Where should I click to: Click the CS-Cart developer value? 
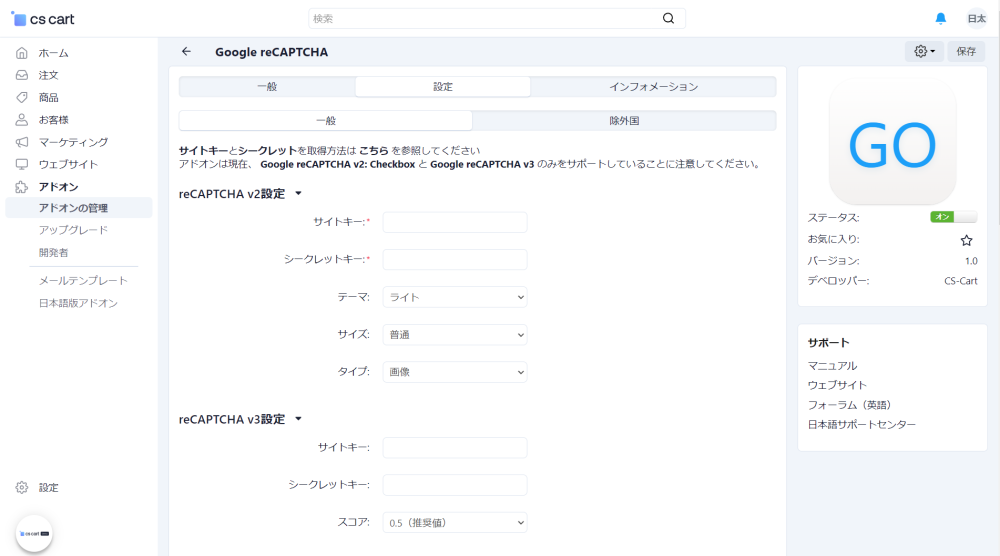pyautogui.click(x=960, y=281)
